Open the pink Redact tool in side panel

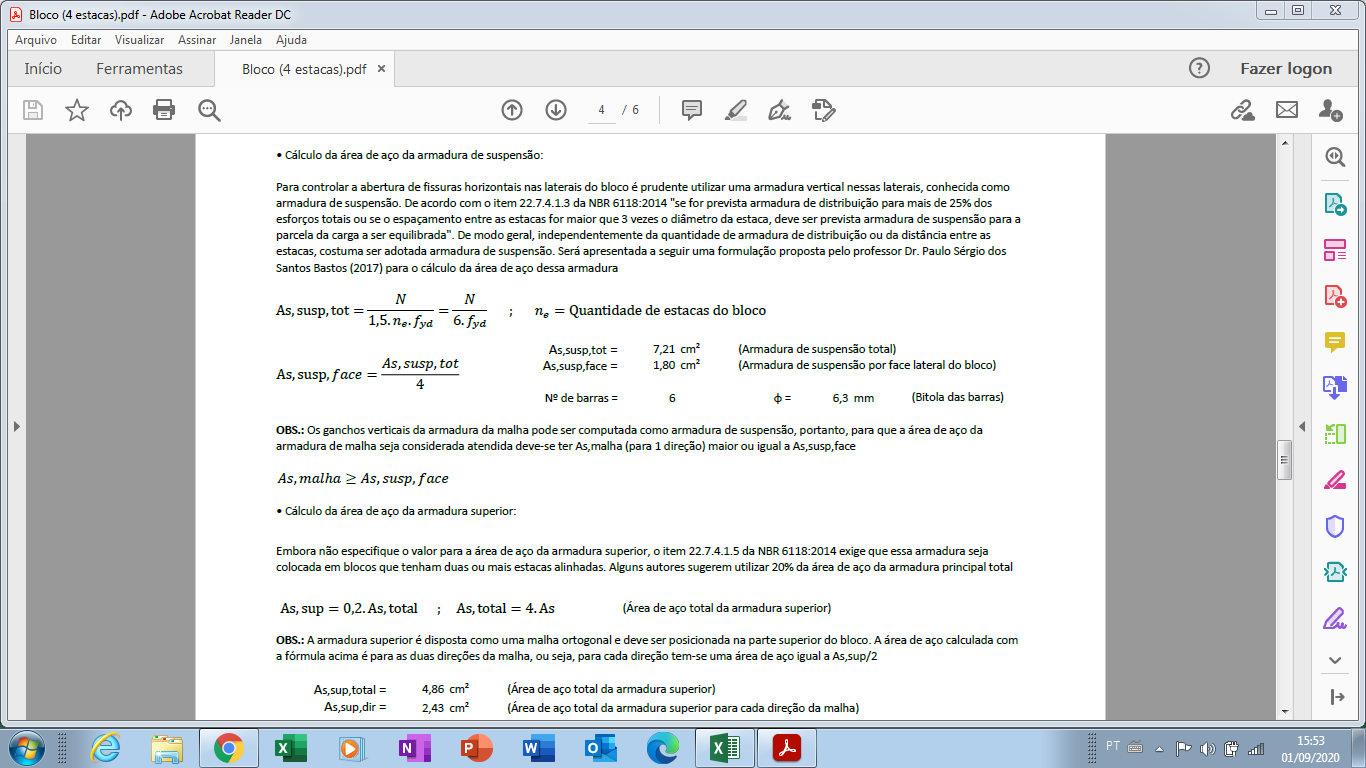(x=1335, y=480)
